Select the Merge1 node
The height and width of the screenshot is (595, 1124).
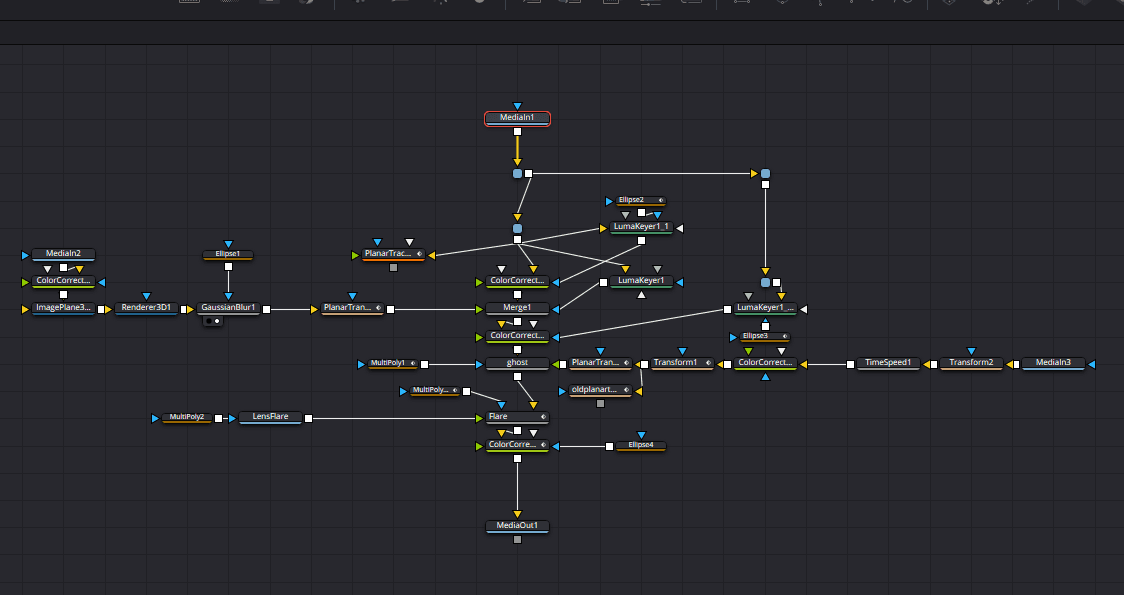point(517,308)
